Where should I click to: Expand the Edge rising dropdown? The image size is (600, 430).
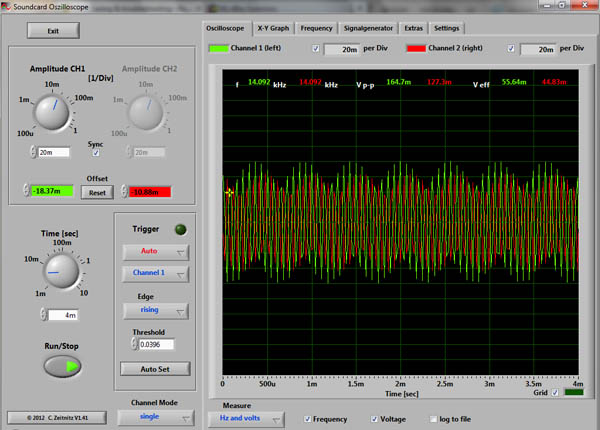click(x=154, y=310)
